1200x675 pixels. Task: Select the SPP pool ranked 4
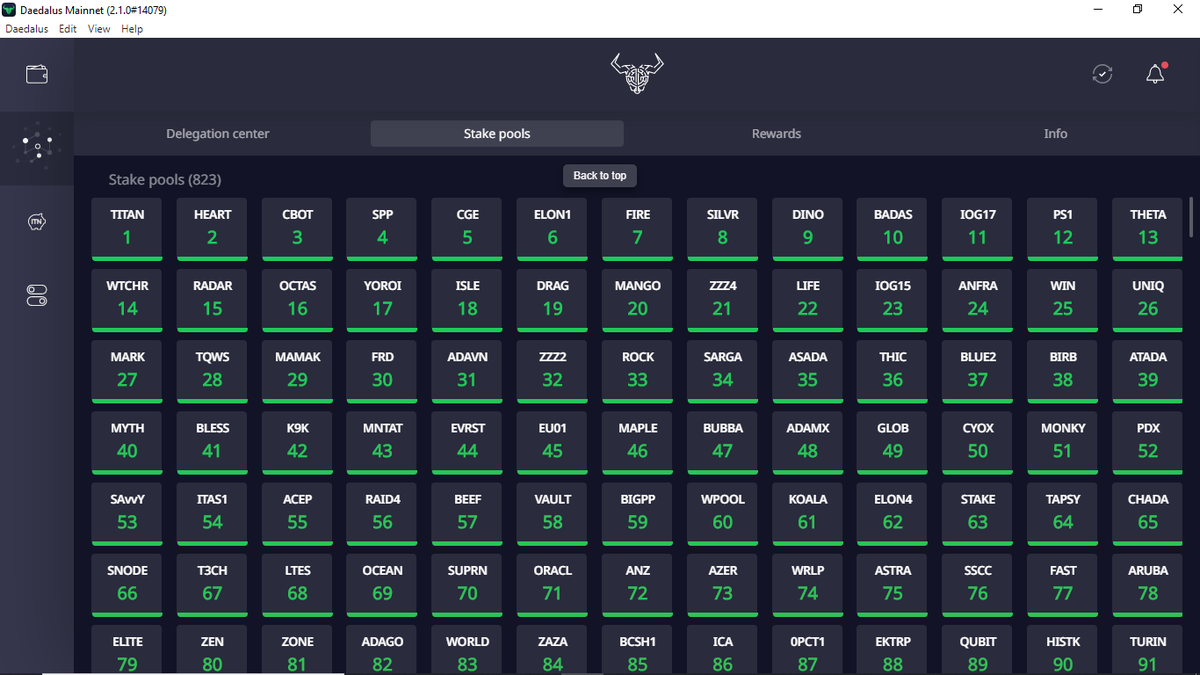click(x=382, y=230)
